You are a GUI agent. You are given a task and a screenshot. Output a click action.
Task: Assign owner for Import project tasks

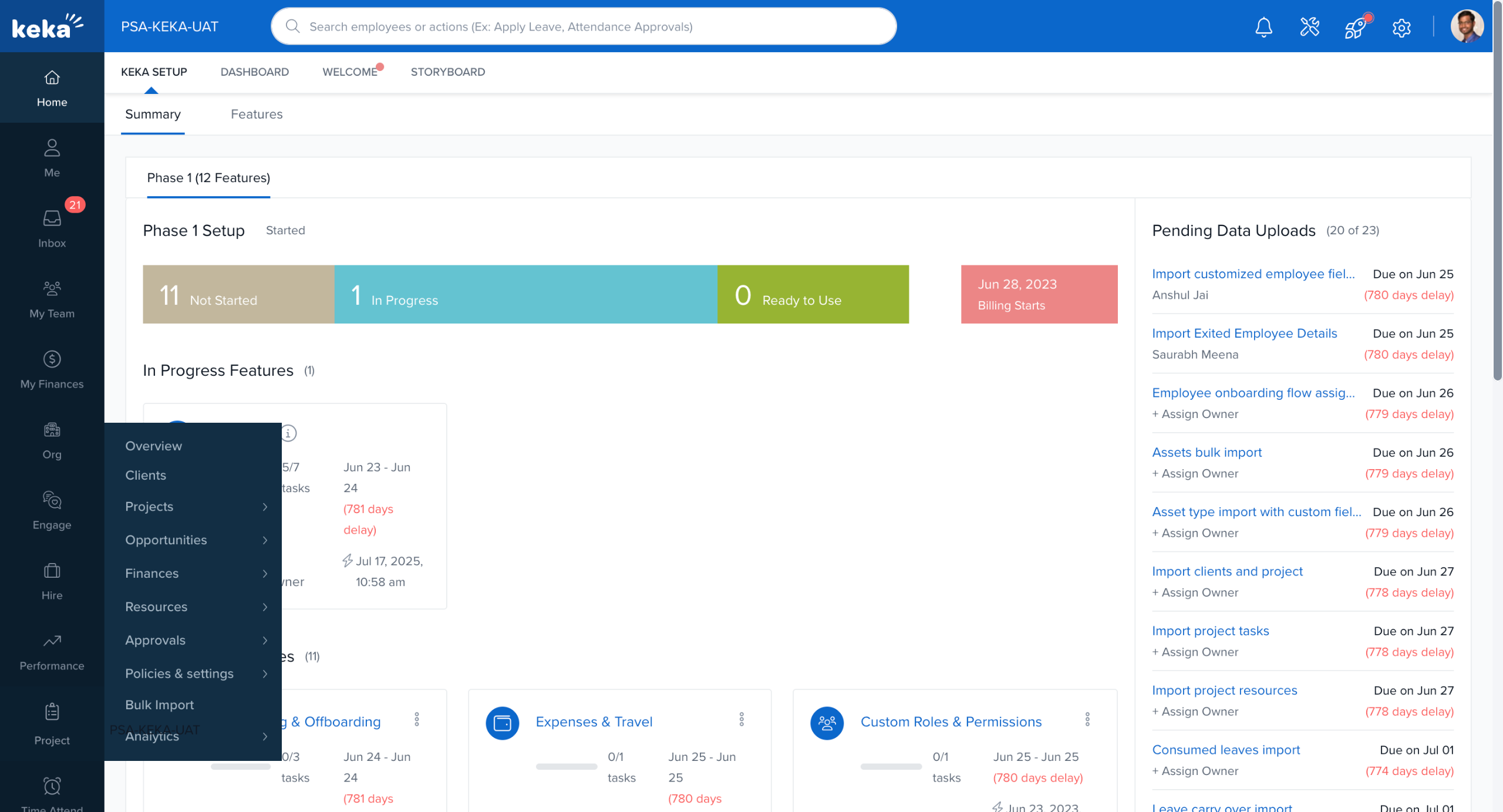point(1195,652)
